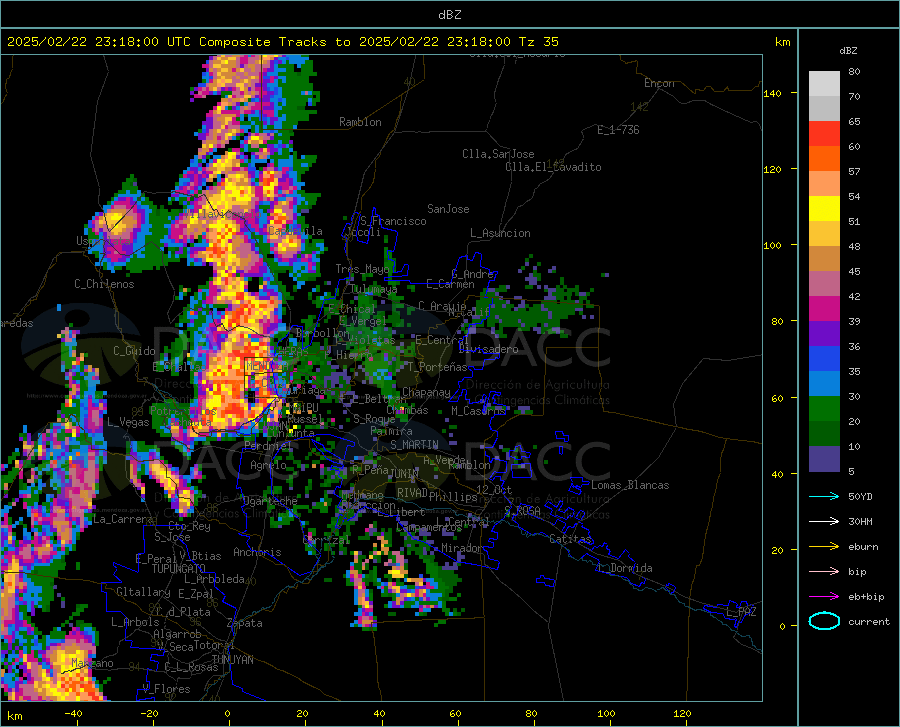Image resolution: width=900 pixels, height=727 pixels.
Task: Click the C_Guido label on map
Action: 134,351
